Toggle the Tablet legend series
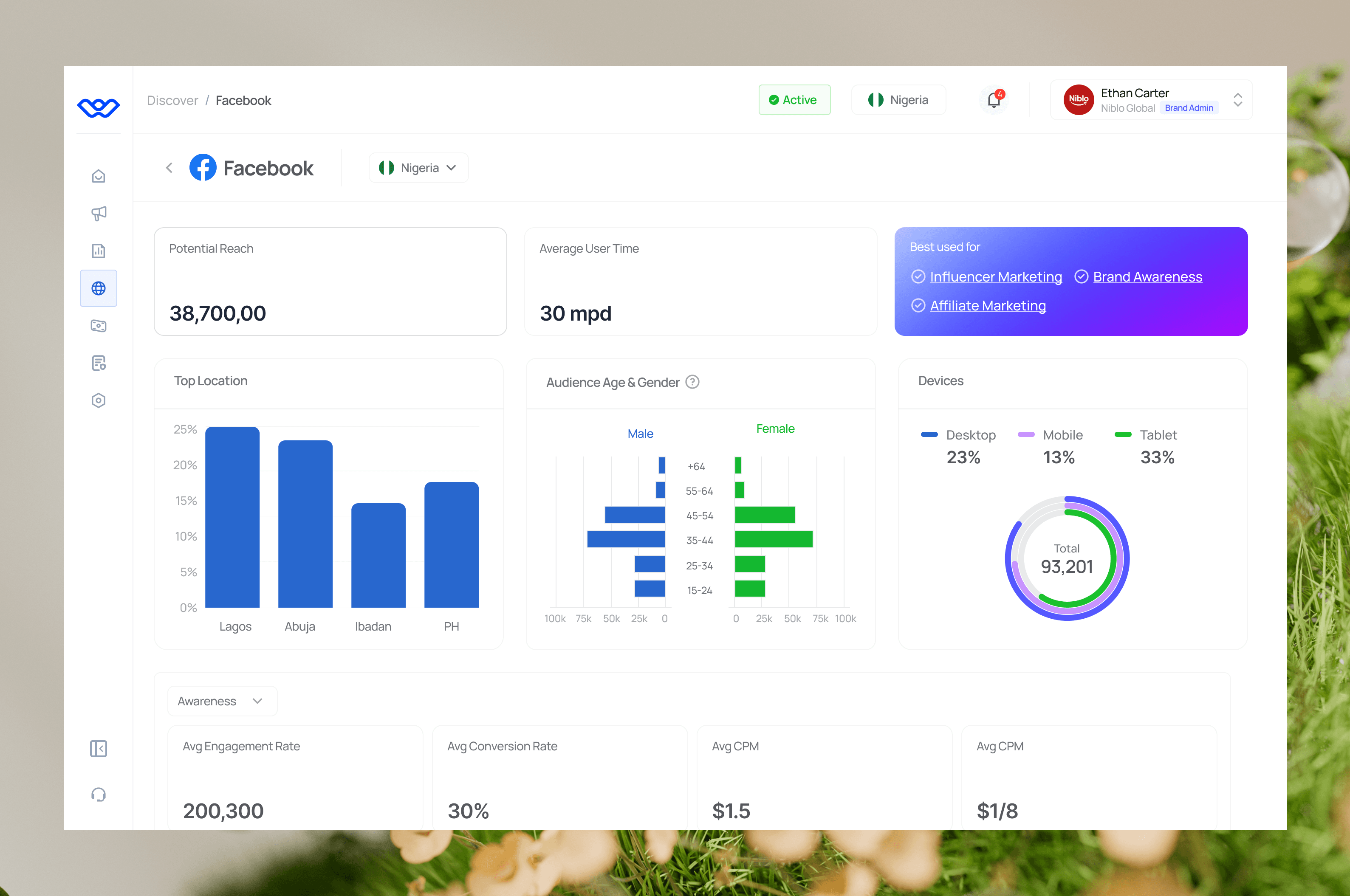This screenshot has height=896, width=1350. coord(1158,435)
